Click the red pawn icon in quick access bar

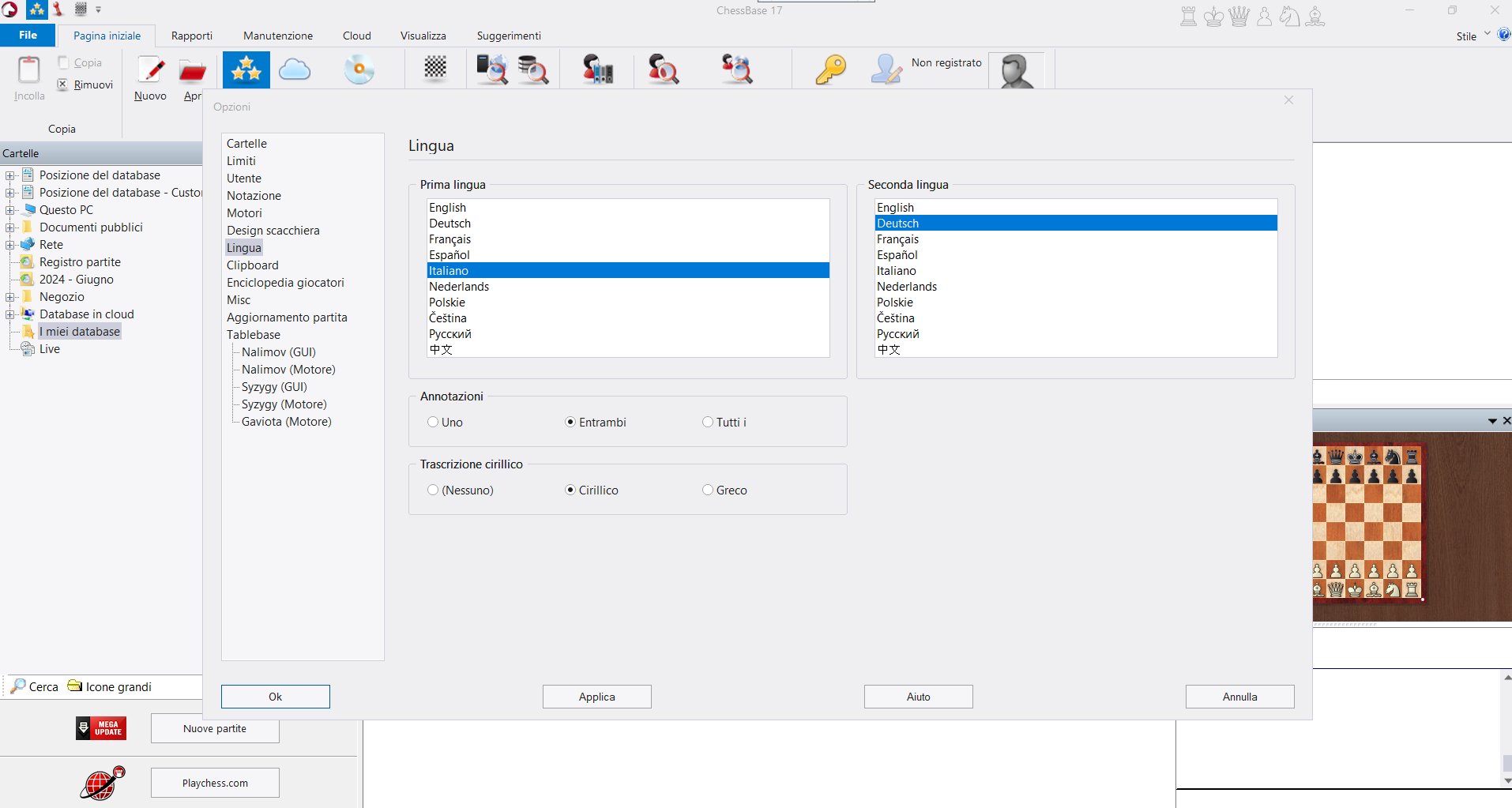58,9
